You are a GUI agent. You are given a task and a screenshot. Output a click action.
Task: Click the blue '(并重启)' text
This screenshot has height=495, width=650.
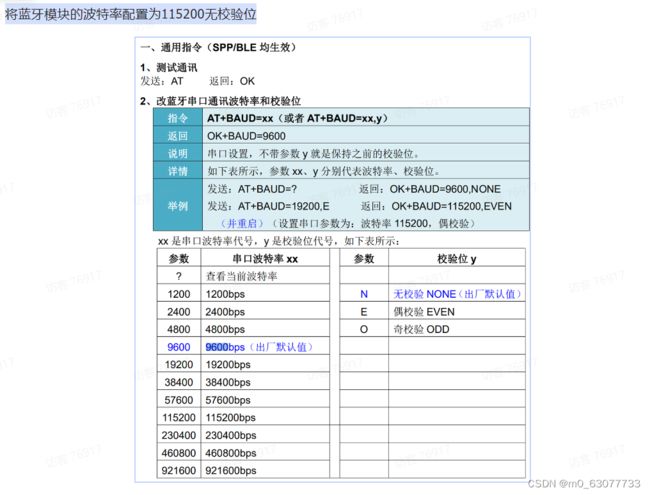point(242,223)
